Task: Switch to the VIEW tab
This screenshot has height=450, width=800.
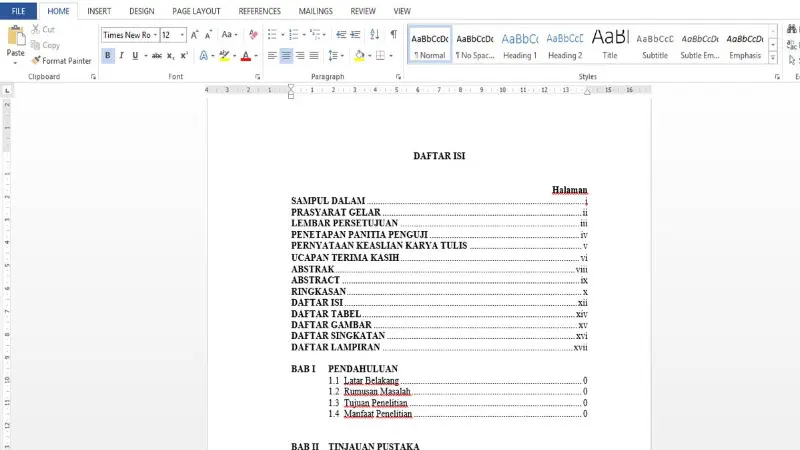Action: click(x=402, y=11)
